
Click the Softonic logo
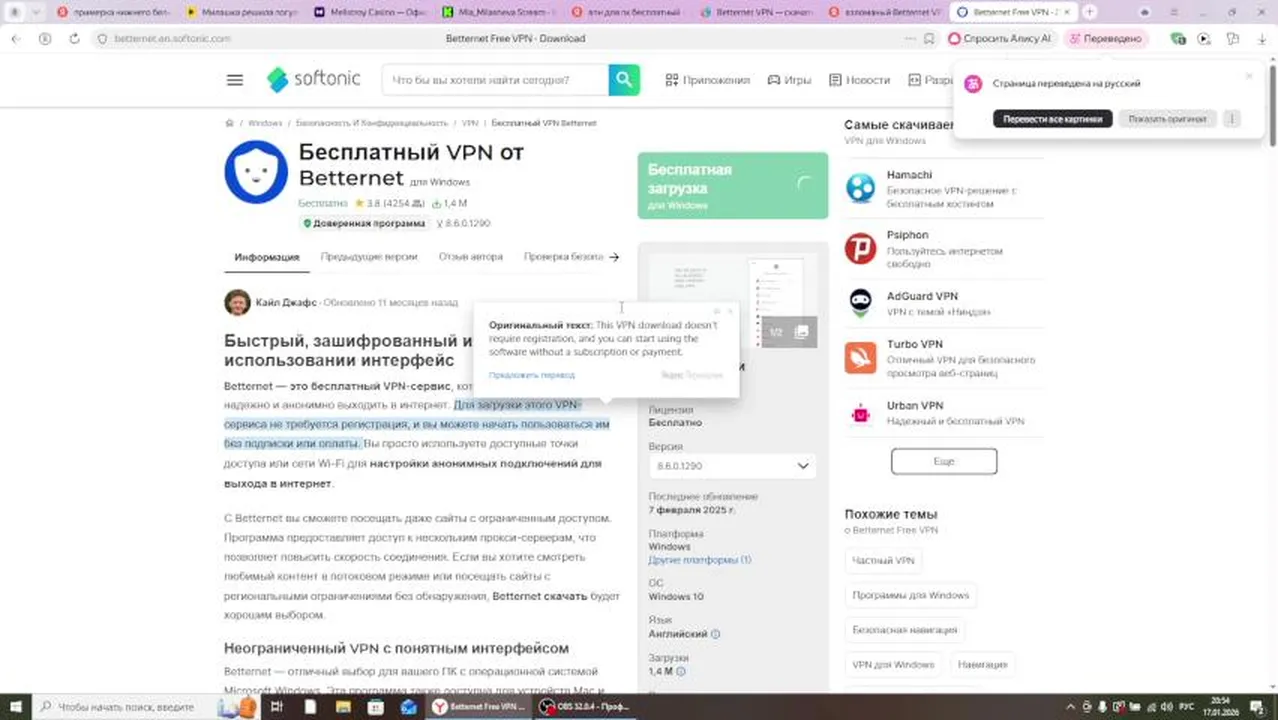click(x=313, y=79)
